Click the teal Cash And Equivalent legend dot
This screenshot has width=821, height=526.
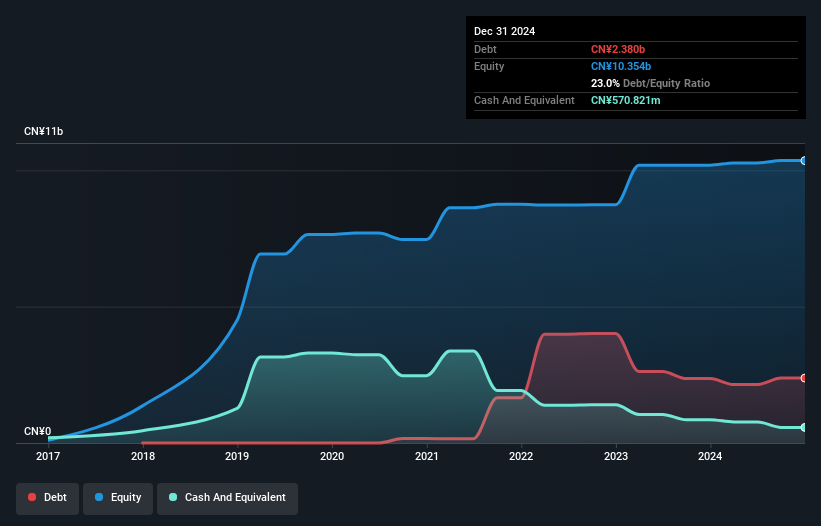[173, 497]
